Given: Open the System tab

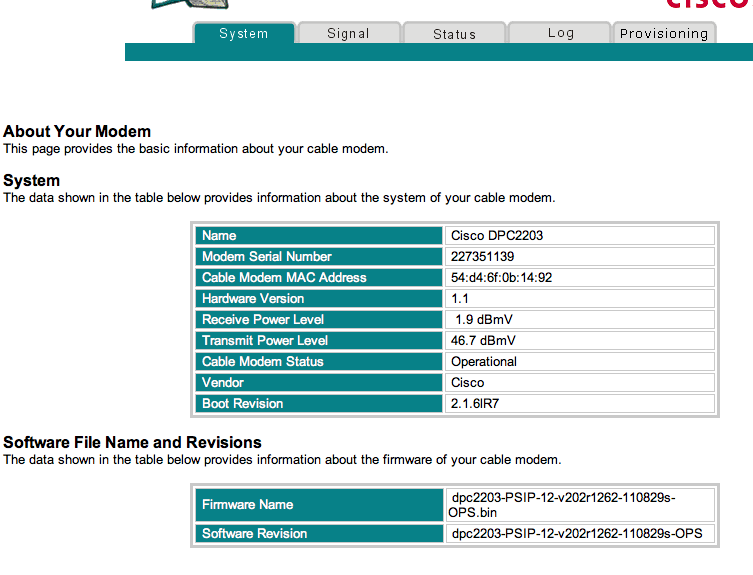Looking at the screenshot, I should click(244, 33).
